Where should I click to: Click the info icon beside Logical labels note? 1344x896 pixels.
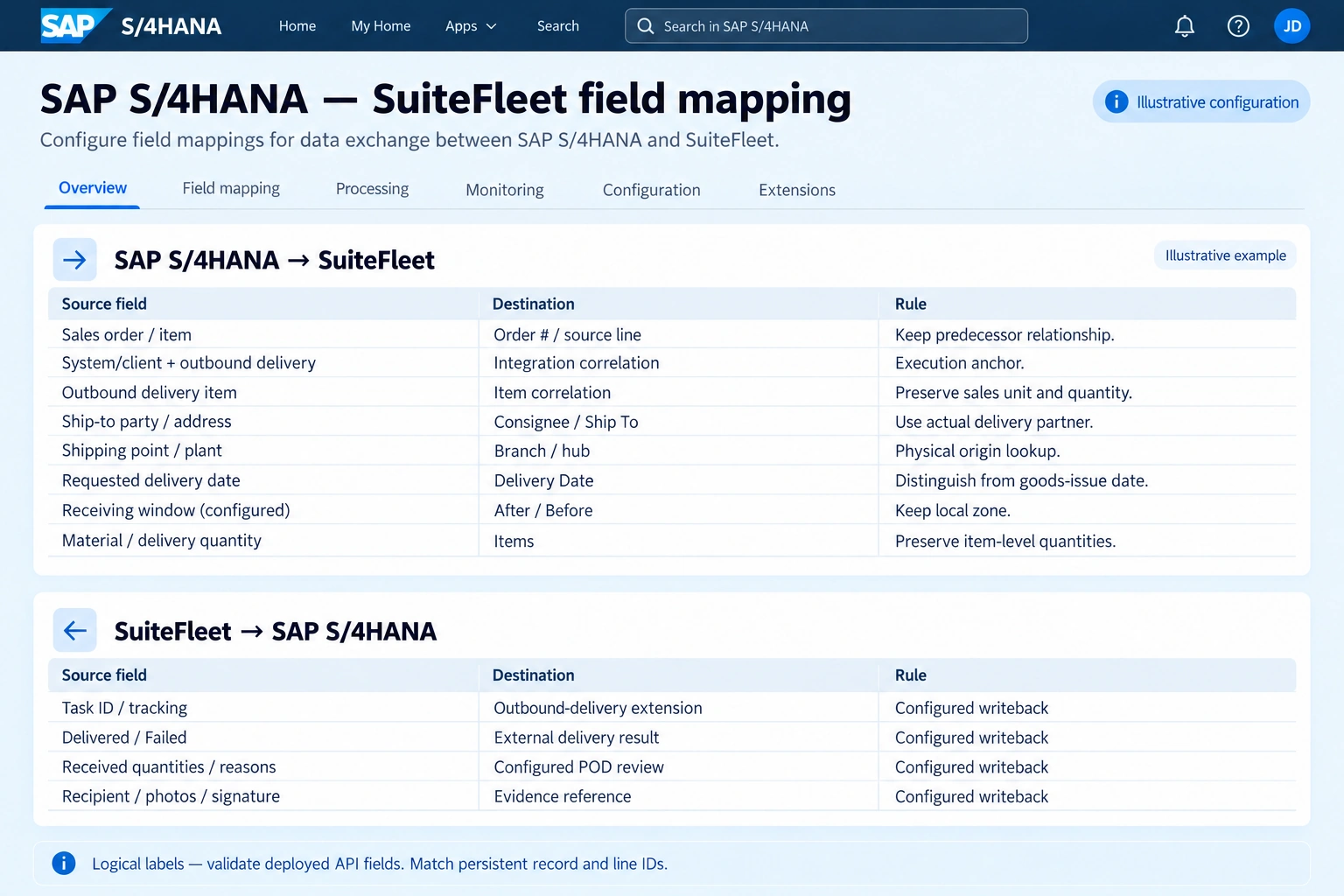pos(64,864)
